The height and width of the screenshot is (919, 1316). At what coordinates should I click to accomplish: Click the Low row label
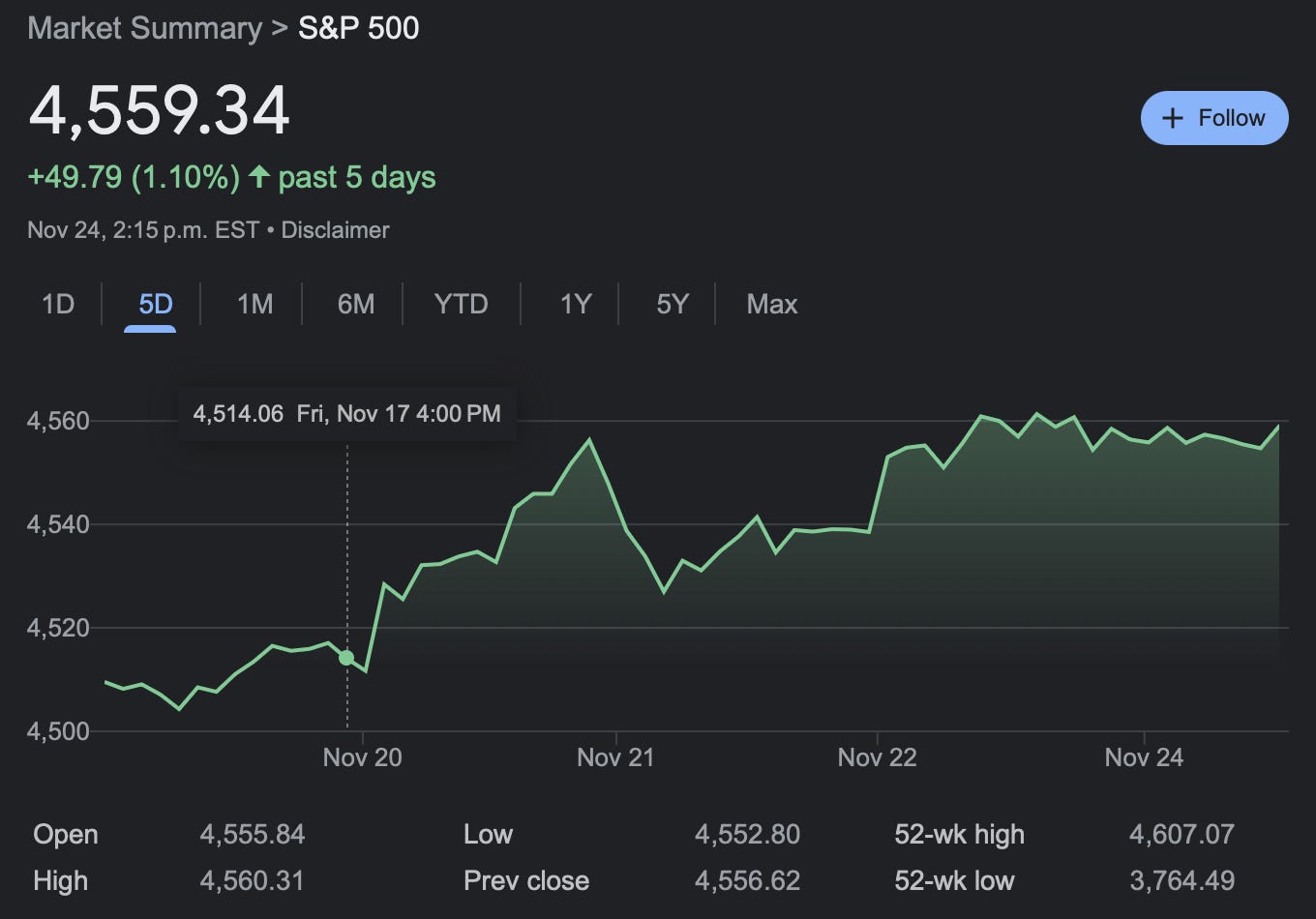[488, 834]
